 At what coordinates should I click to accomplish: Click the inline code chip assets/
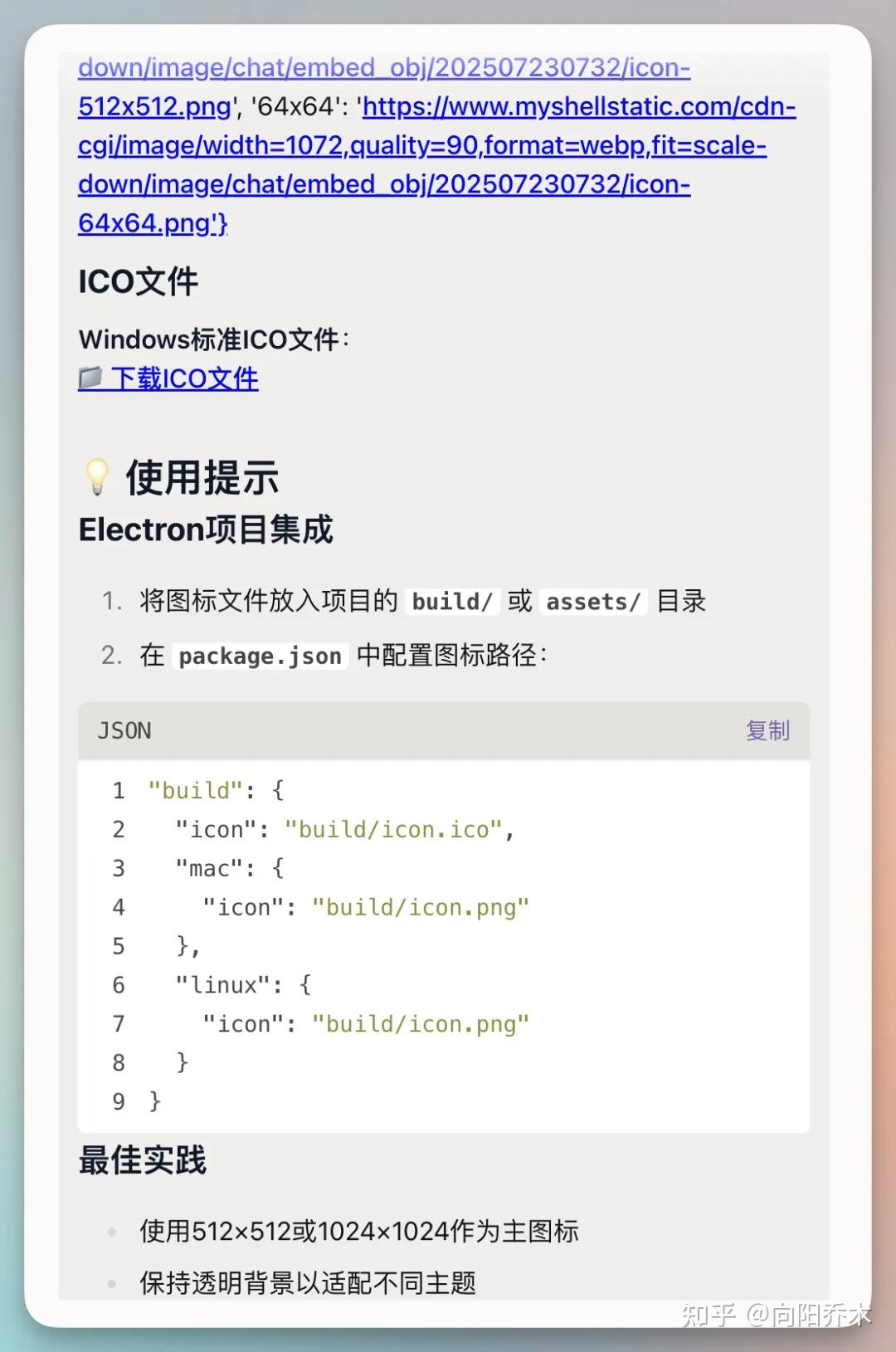point(592,601)
